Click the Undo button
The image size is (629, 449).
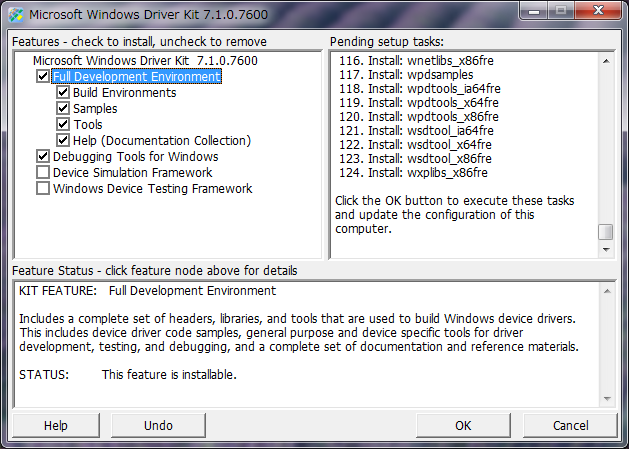[x=158, y=425]
